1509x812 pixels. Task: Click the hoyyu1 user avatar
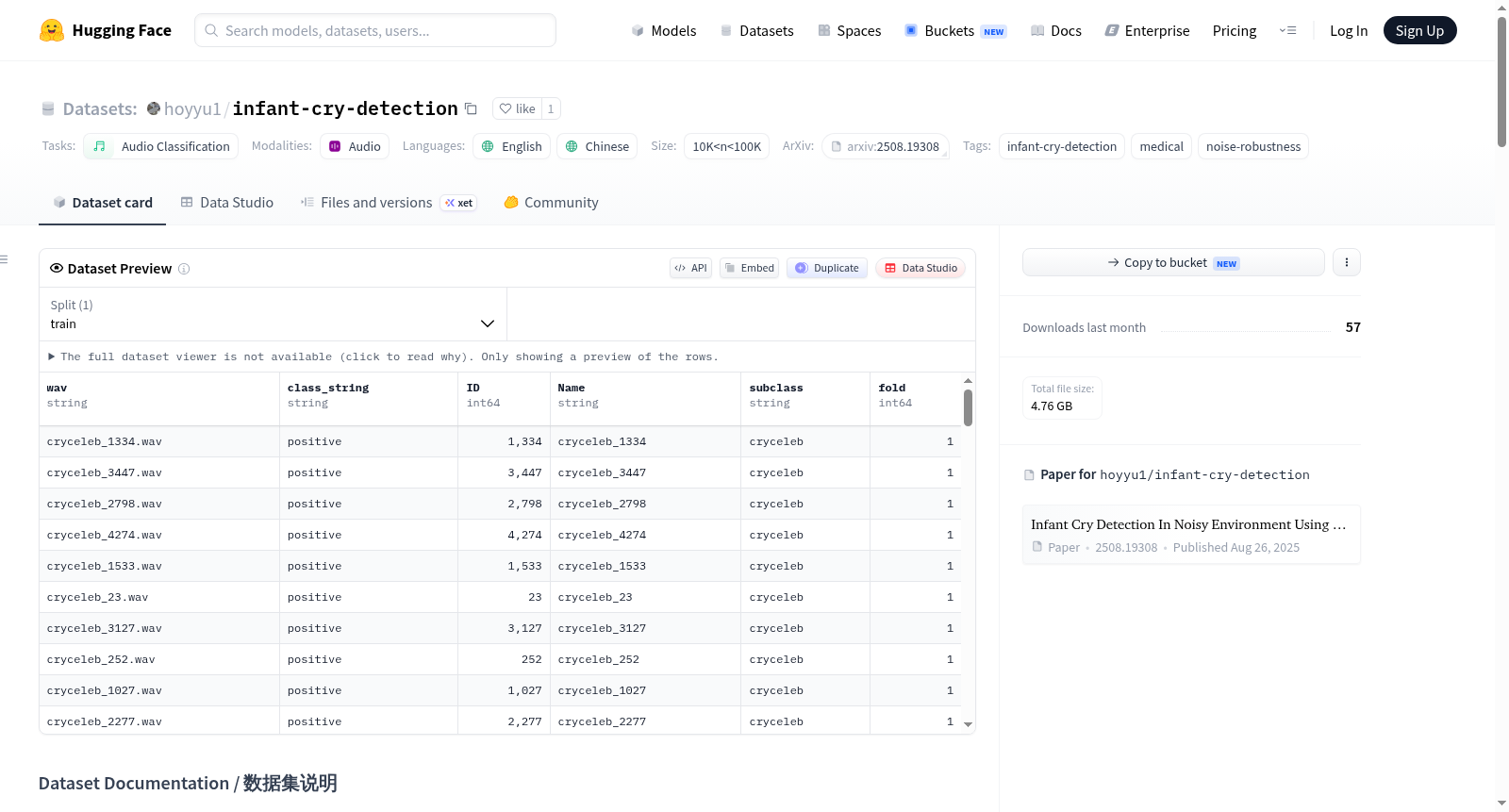(154, 108)
